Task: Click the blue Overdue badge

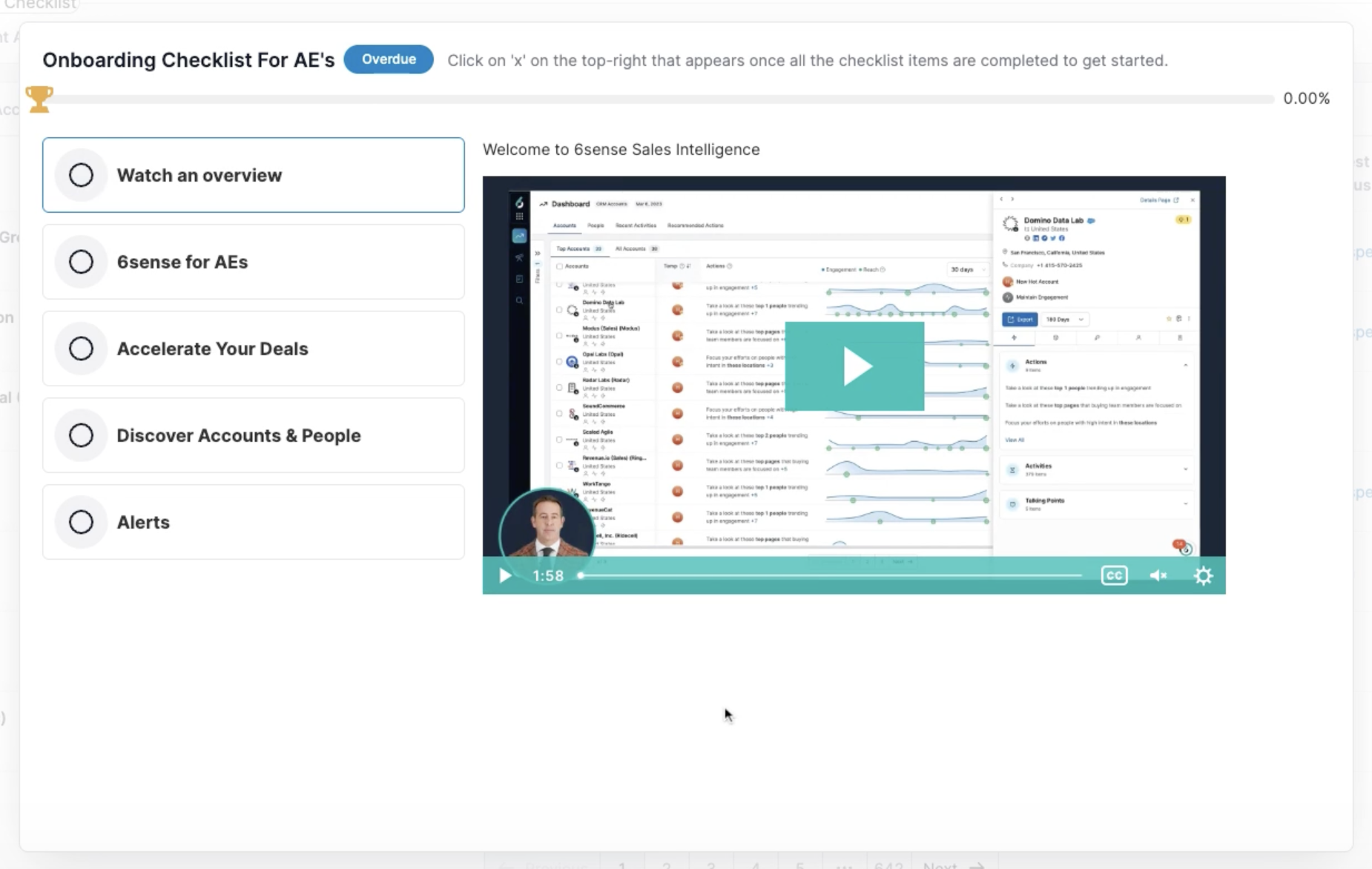Action: click(x=389, y=59)
